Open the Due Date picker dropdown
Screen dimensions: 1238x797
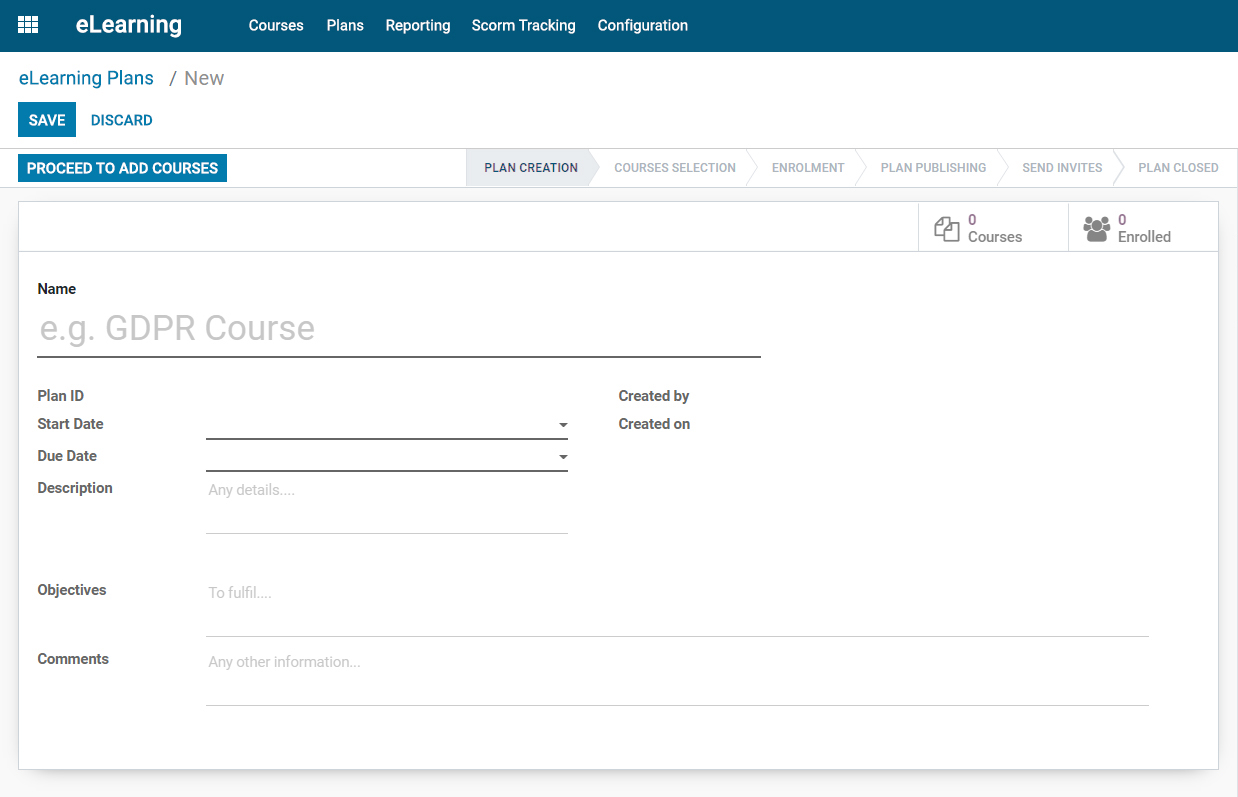[x=562, y=456]
